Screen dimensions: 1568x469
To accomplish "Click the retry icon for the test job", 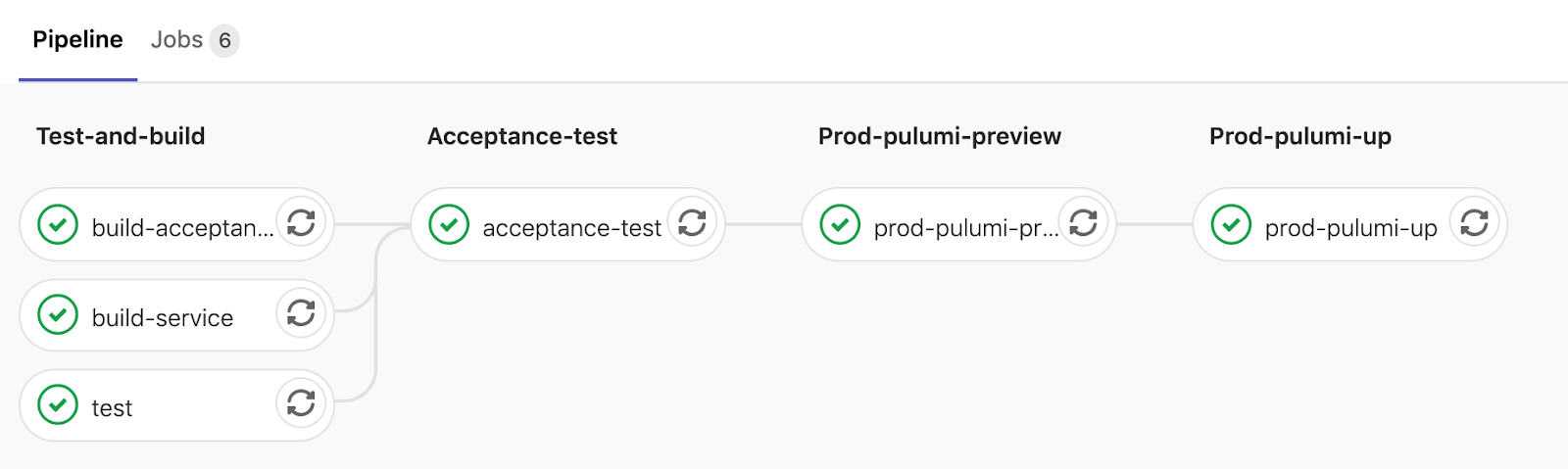I will [x=301, y=403].
